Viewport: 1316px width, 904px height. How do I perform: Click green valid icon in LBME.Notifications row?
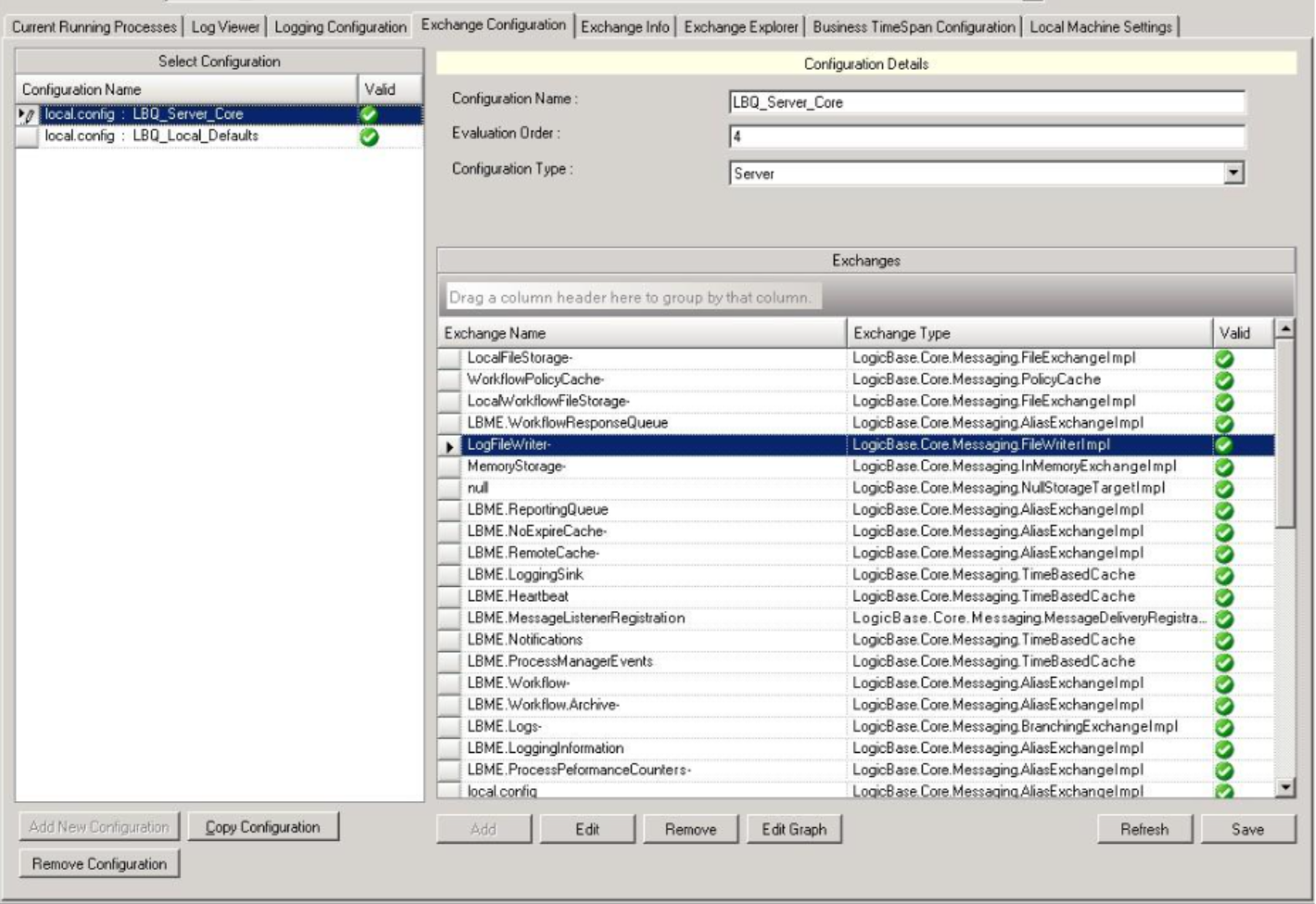tap(1224, 641)
